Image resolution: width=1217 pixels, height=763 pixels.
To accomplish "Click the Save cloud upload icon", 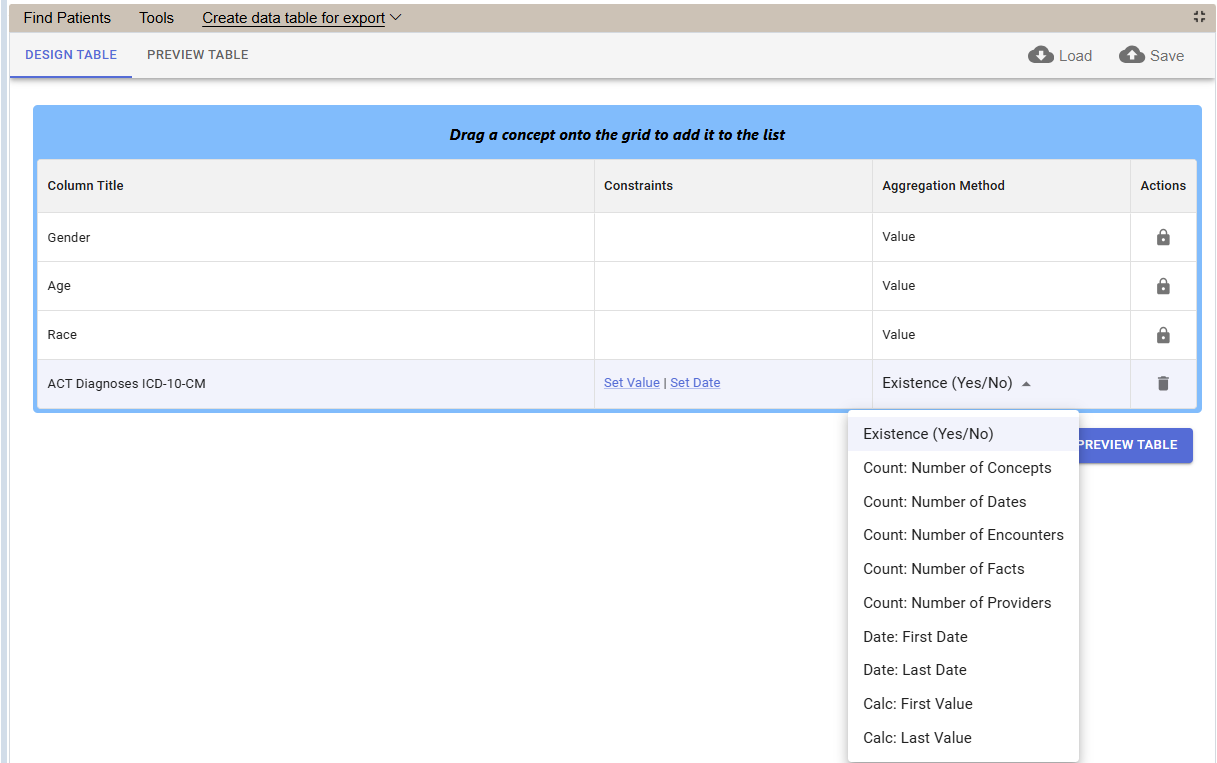I will click(x=1132, y=55).
